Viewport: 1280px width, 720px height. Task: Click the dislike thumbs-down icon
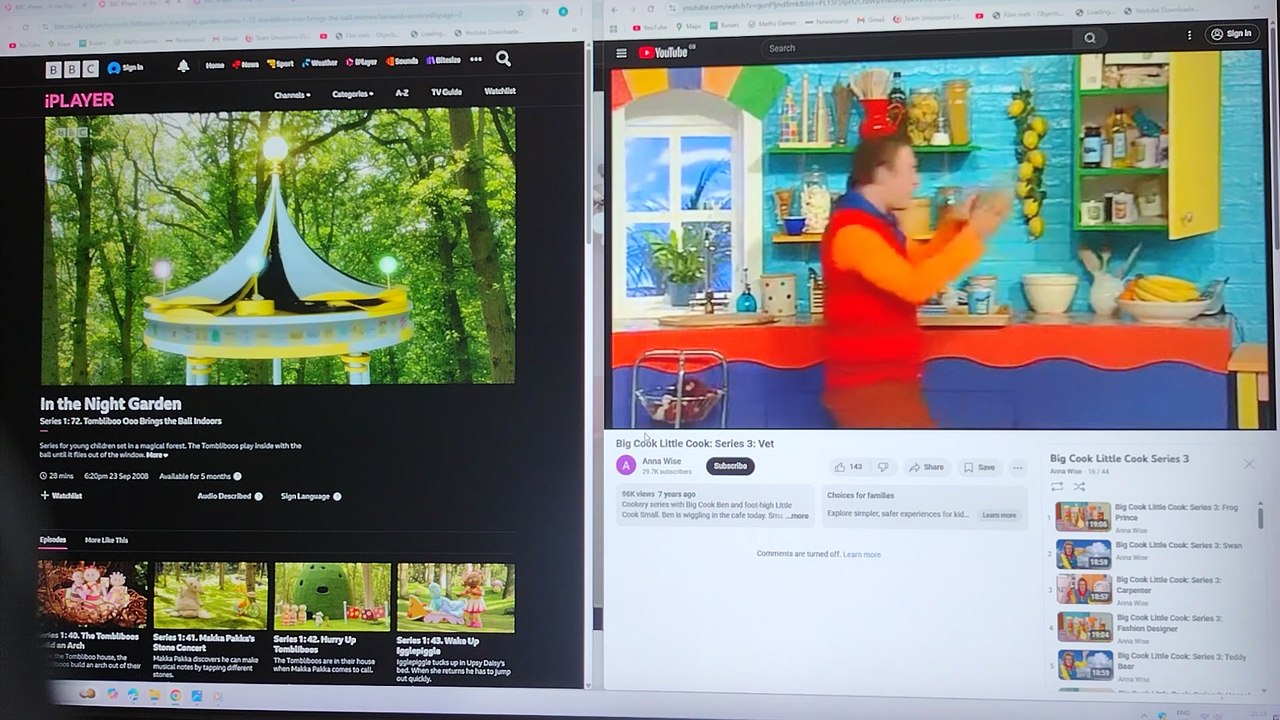pos(883,467)
